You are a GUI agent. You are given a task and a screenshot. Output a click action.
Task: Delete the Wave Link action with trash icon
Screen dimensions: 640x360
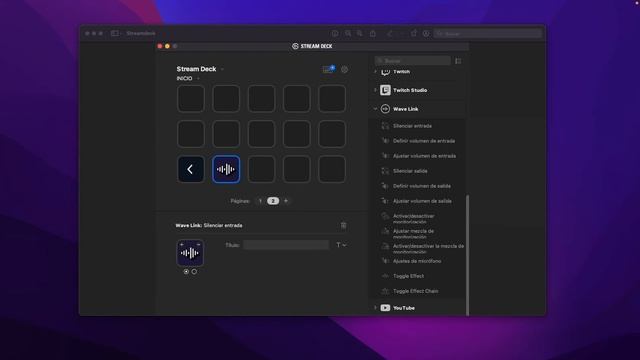[344, 225]
